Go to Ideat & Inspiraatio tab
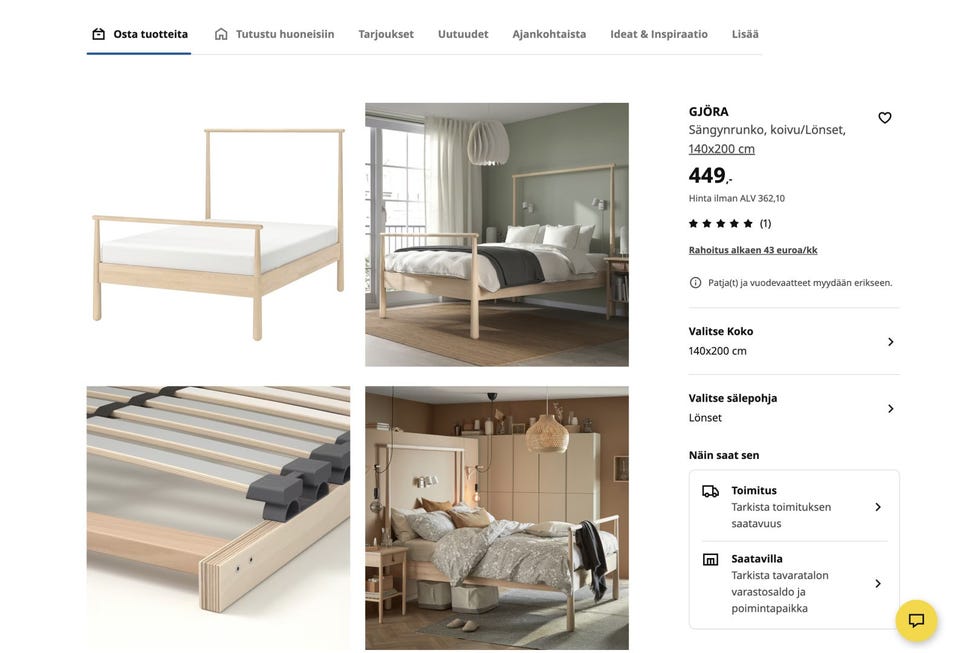960x653 pixels. coord(659,34)
